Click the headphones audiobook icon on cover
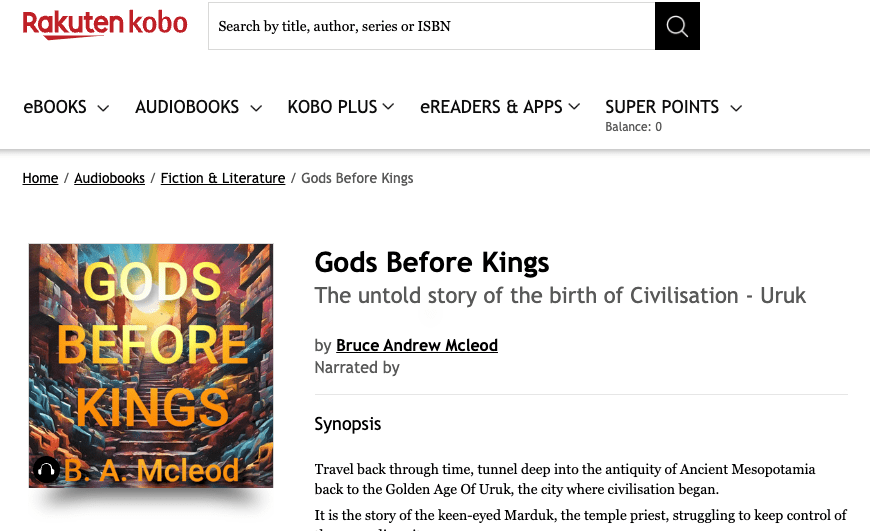Viewport: 870px width, 531px height. coord(46,469)
